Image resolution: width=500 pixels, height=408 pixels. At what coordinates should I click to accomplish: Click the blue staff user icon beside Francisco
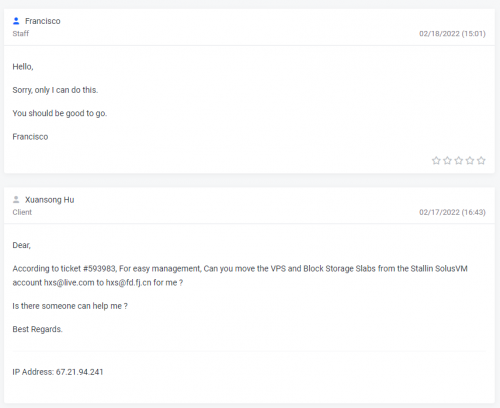[16, 21]
